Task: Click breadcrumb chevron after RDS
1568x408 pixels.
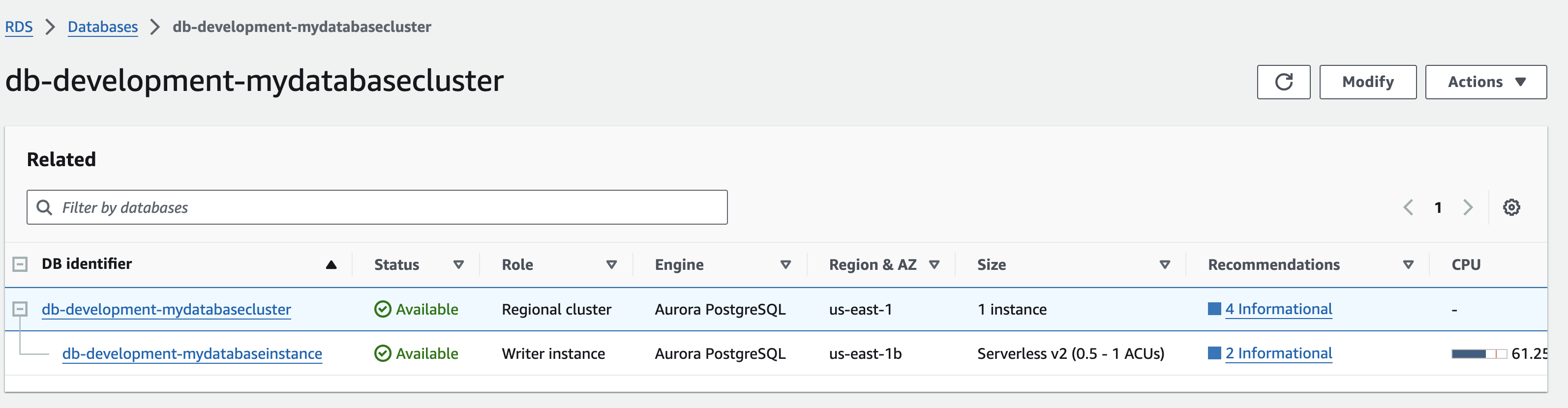Action: coord(51,27)
